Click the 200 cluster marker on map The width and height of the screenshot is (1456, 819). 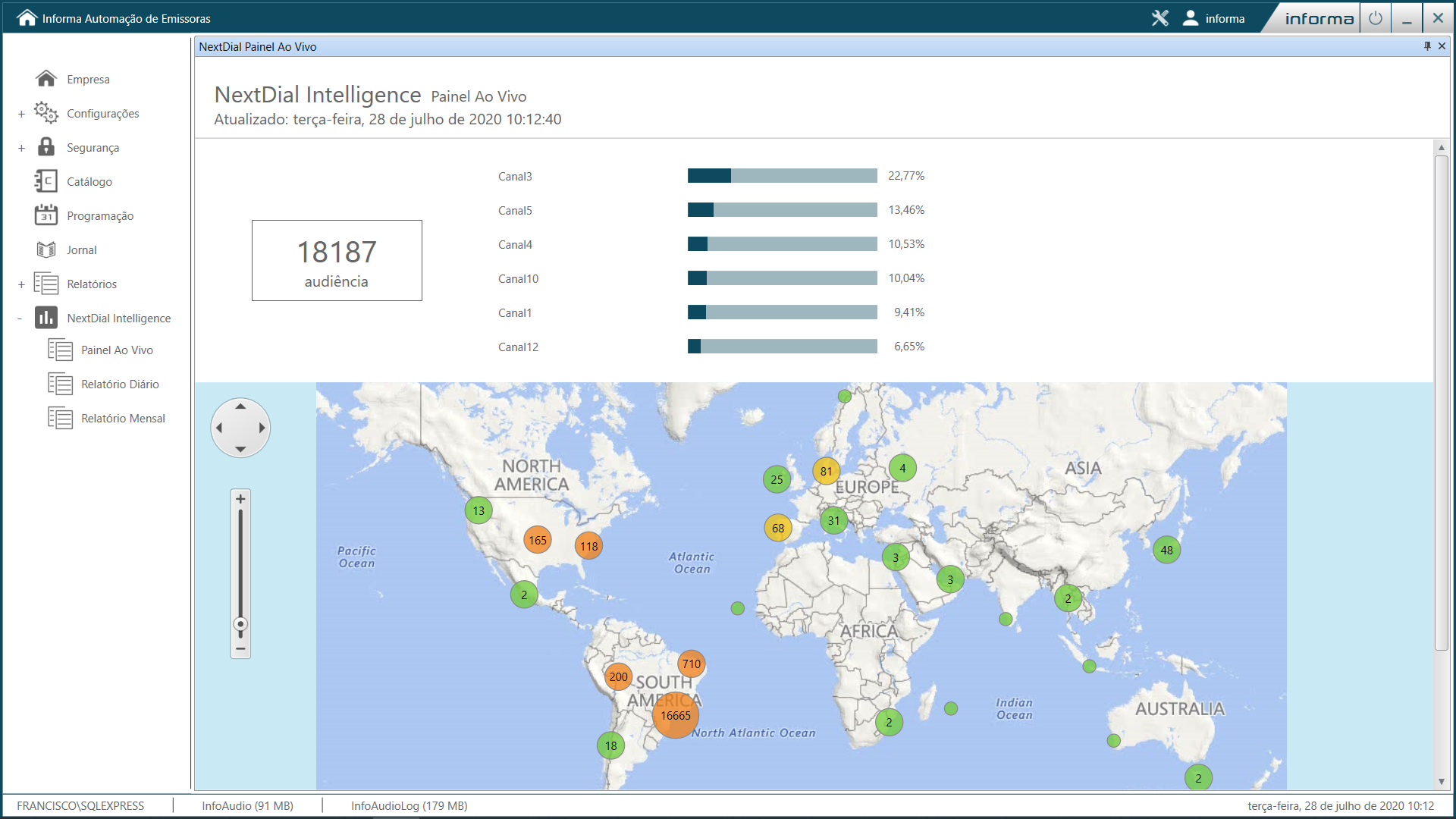(618, 676)
